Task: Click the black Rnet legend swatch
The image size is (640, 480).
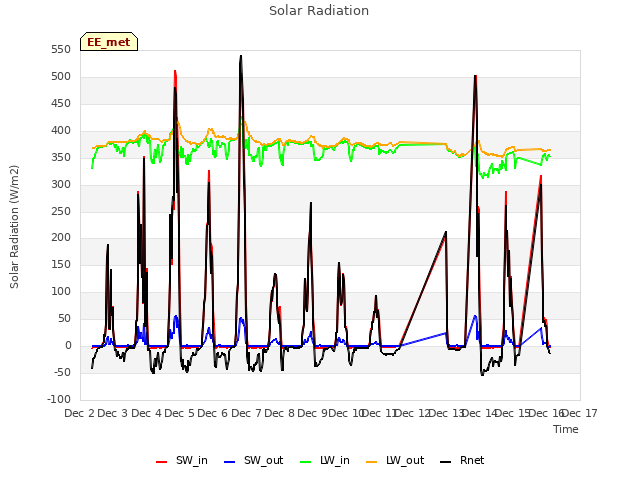Action: coord(446,462)
